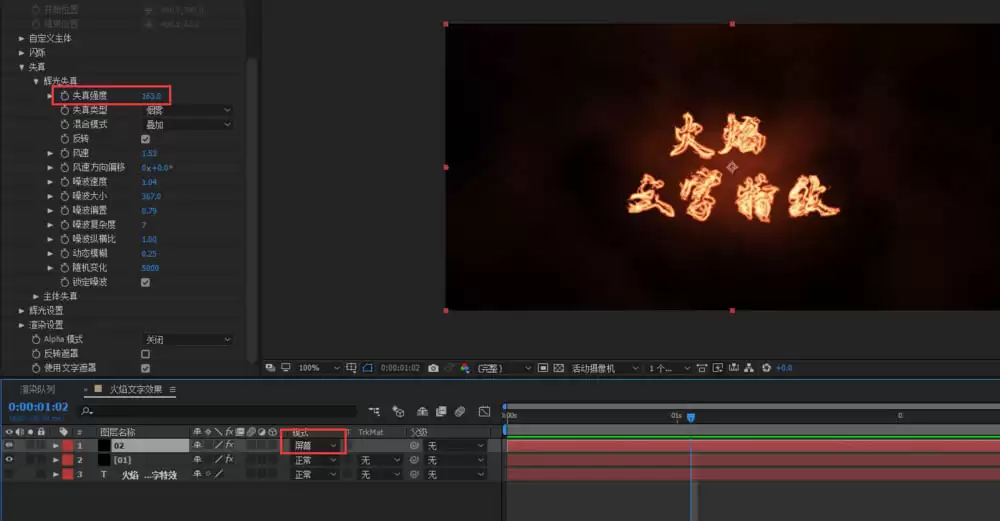
Task: Toggle shy switch for layer 火焰 text
Action: tap(197, 474)
